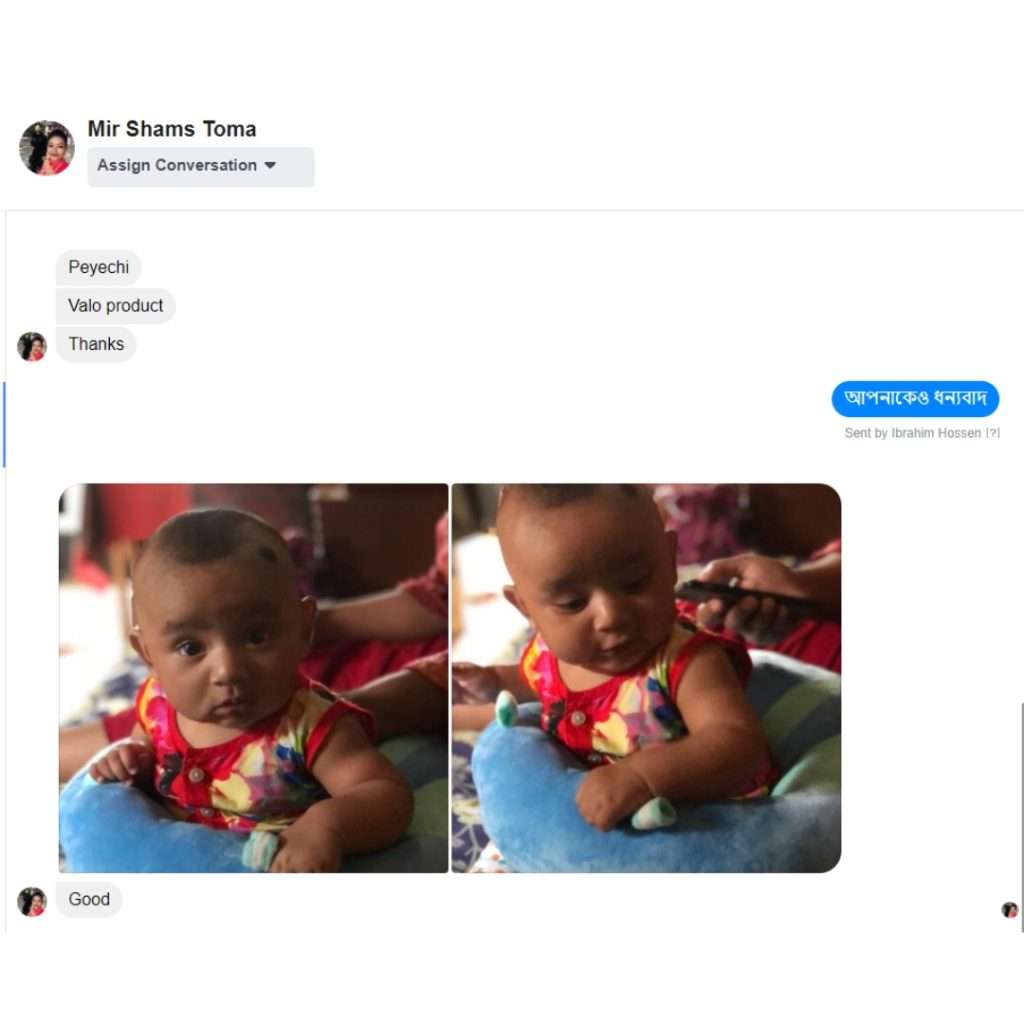
Task: Click the 'Assign Conversation' text label
Action: [177, 166]
